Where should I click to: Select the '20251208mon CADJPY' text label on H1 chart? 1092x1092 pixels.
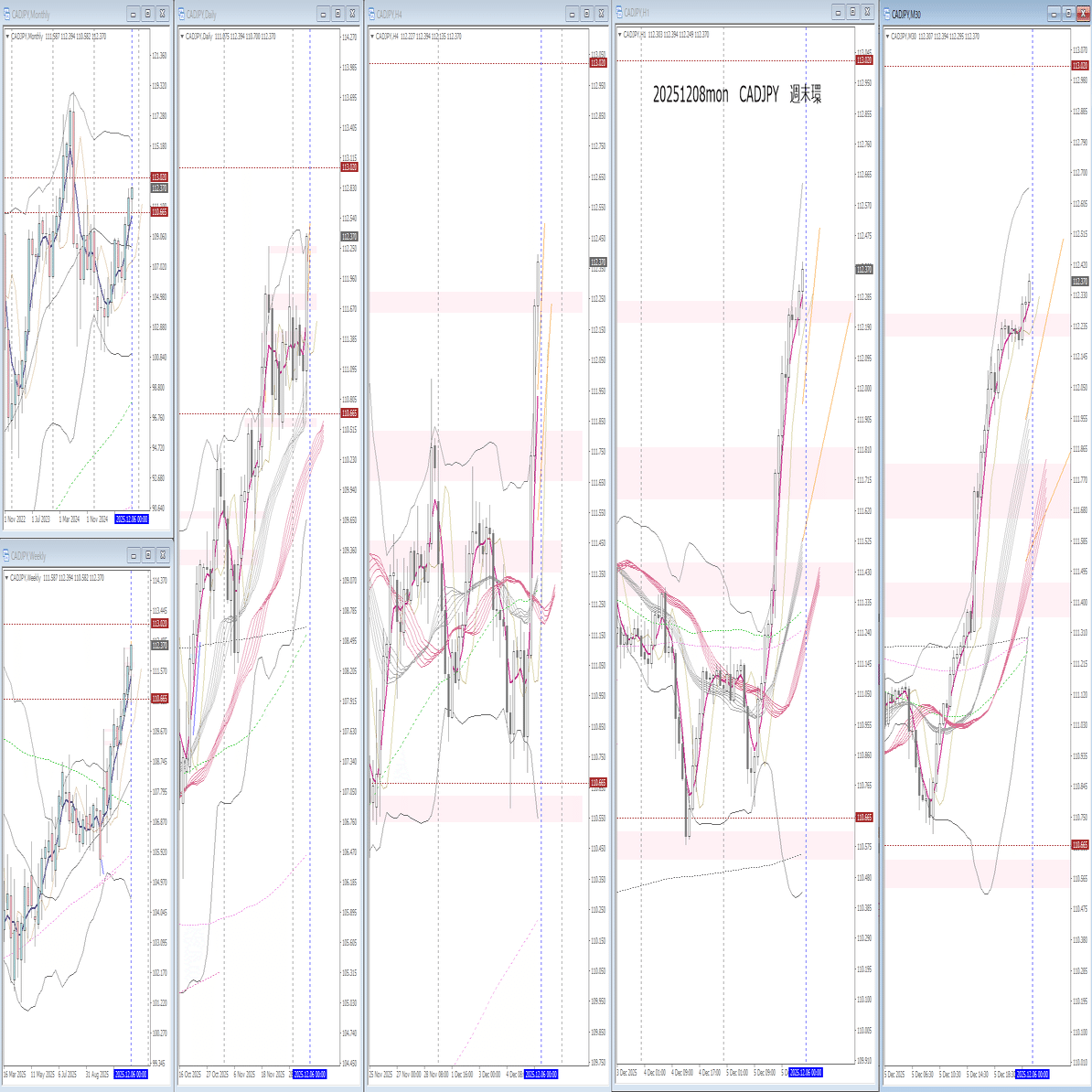pos(737,95)
